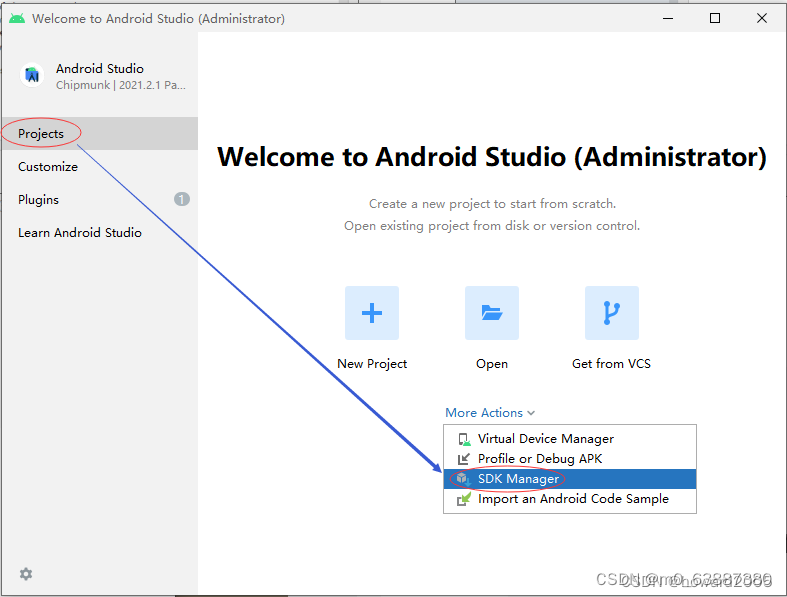Viewport: 787px width, 597px height.
Task: Choose Profile or Debug APK
Action: tap(570, 459)
